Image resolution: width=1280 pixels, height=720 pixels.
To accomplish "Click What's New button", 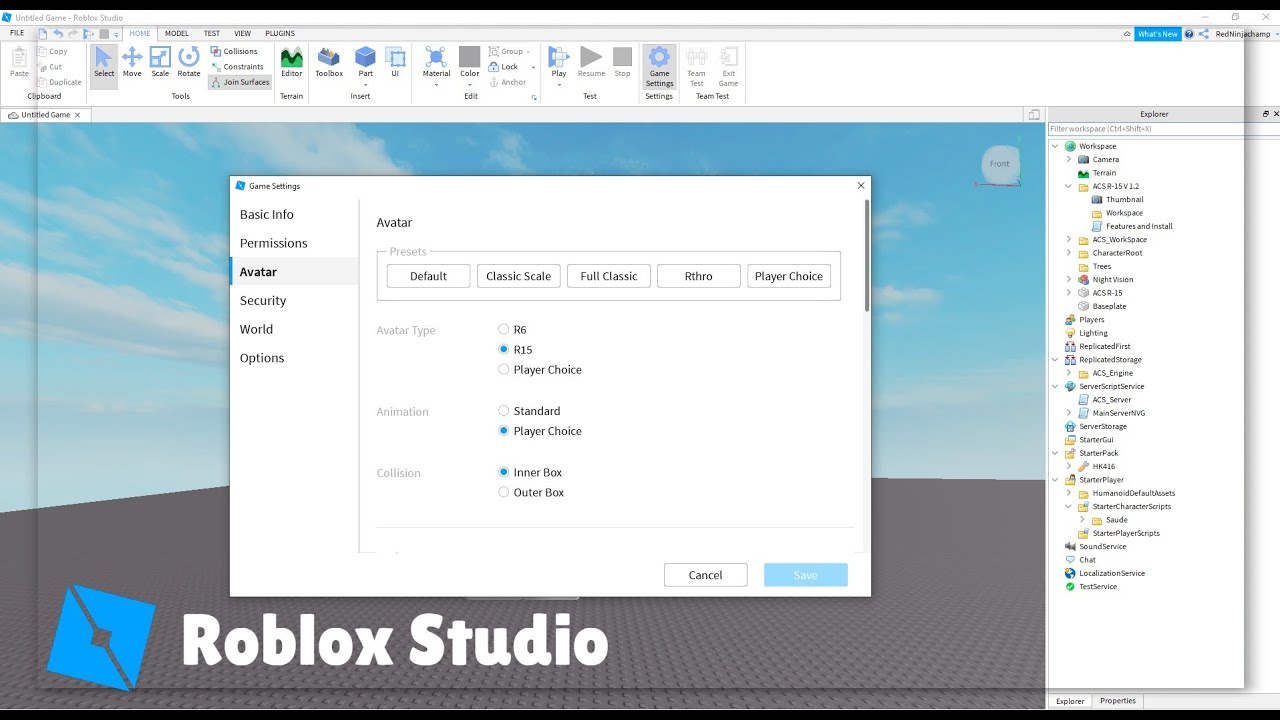I will pos(1157,33).
